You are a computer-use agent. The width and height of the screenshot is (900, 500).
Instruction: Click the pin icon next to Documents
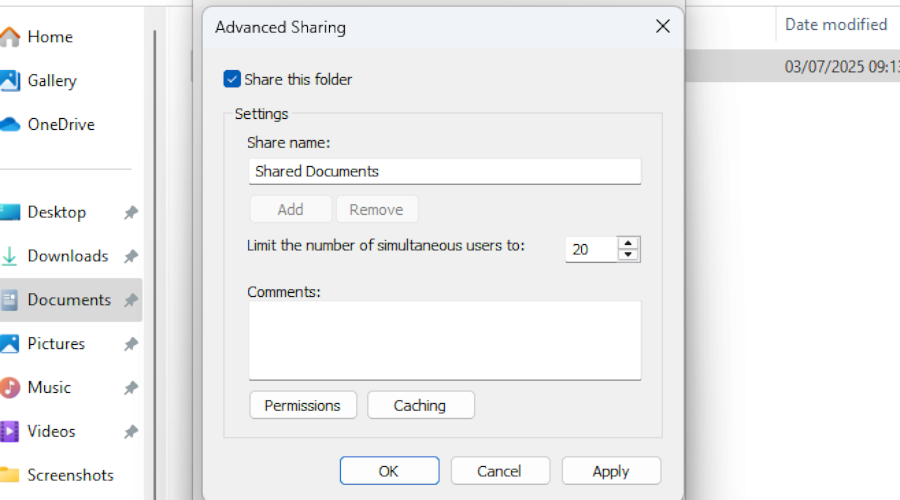(x=131, y=300)
